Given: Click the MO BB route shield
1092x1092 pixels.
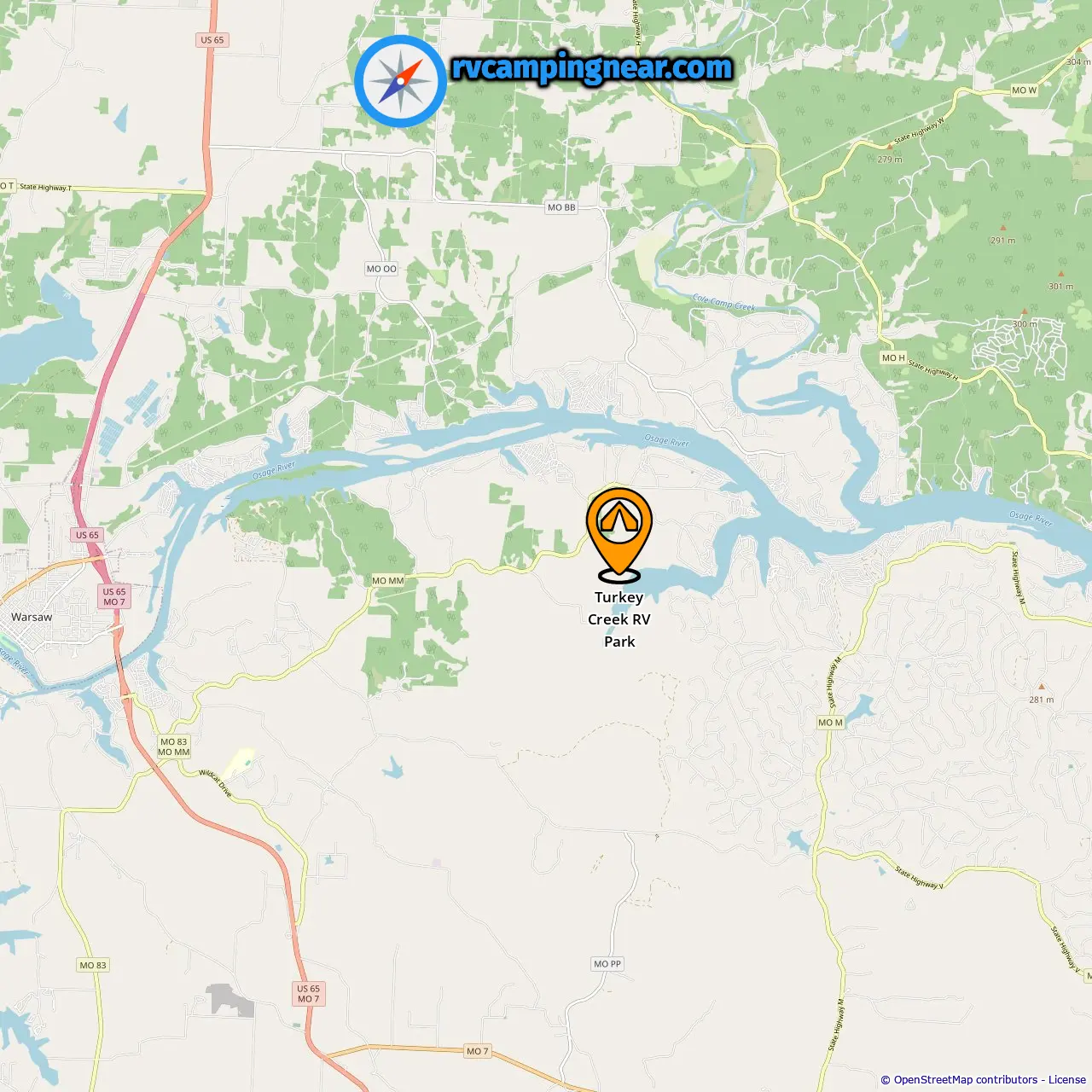Looking at the screenshot, I should click(561, 207).
